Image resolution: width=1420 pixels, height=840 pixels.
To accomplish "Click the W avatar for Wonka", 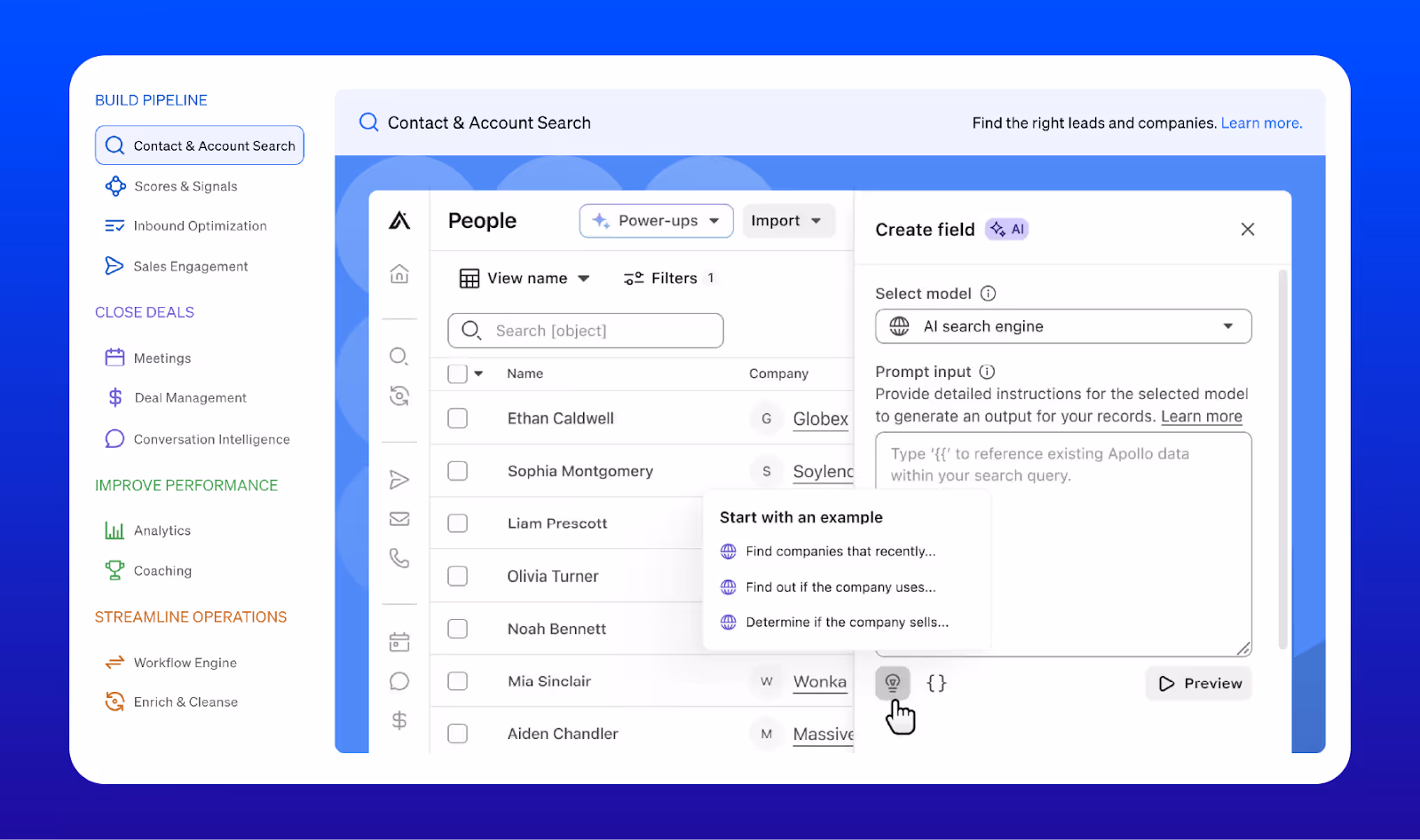I will (766, 681).
